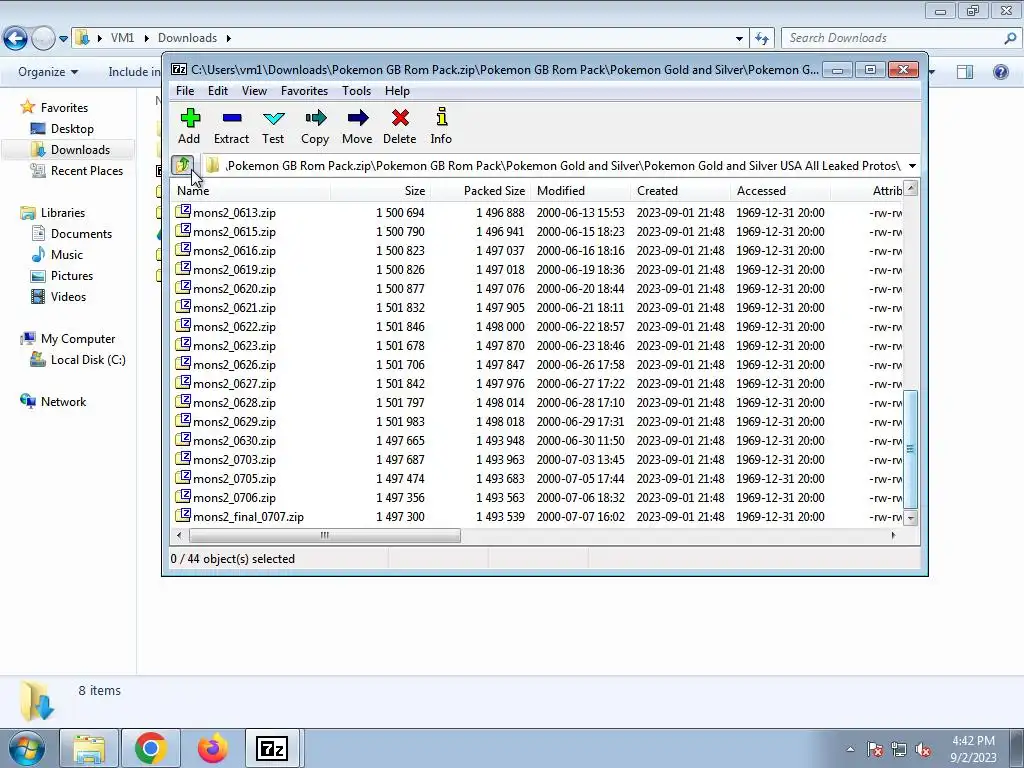Screen dimensions: 1024x768
Task: Open the File menu in 7-Zip
Action: (x=185, y=91)
